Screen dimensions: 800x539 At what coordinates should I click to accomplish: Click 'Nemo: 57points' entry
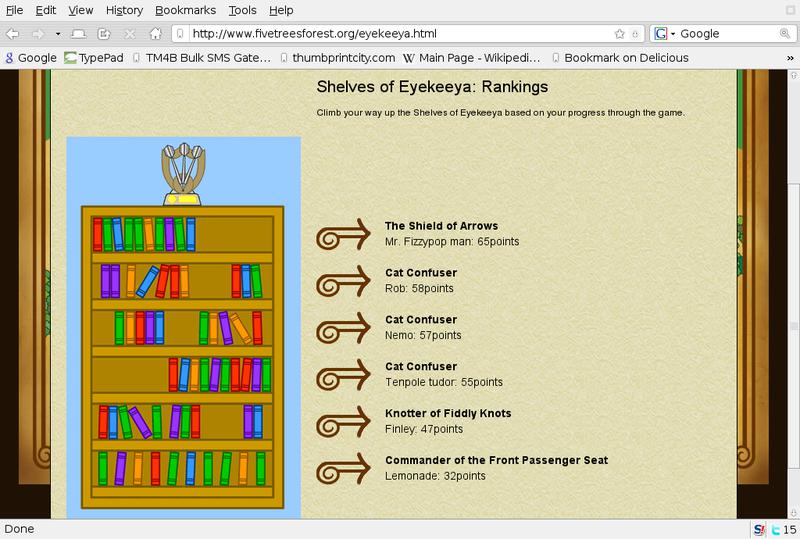(x=423, y=335)
